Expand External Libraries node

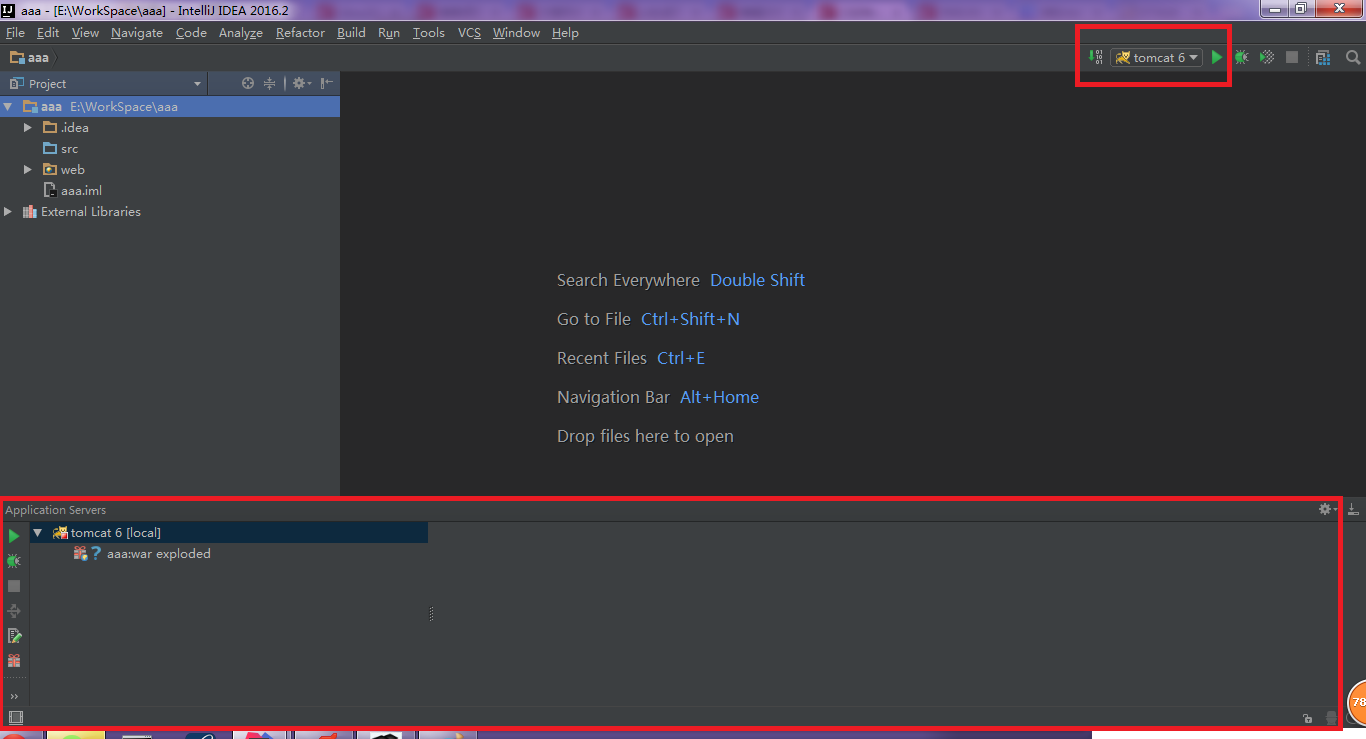point(8,211)
